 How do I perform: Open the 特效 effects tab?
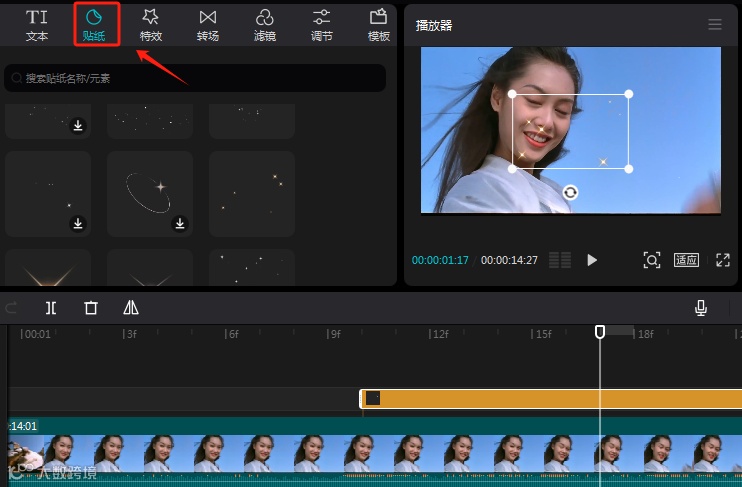coord(151,25)
